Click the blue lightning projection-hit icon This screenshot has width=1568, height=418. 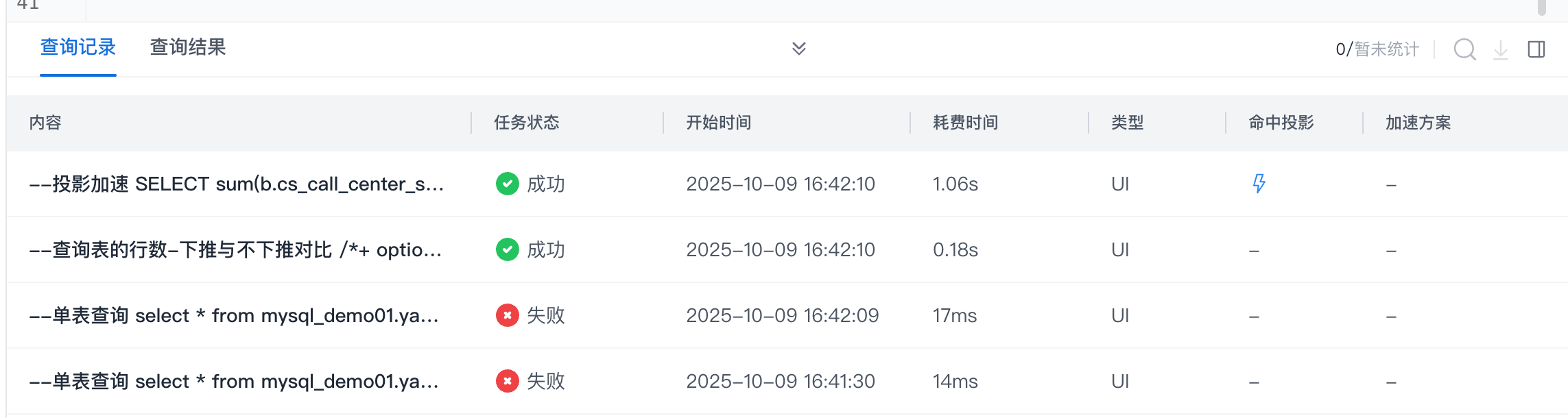click(x=1259, y=184)
